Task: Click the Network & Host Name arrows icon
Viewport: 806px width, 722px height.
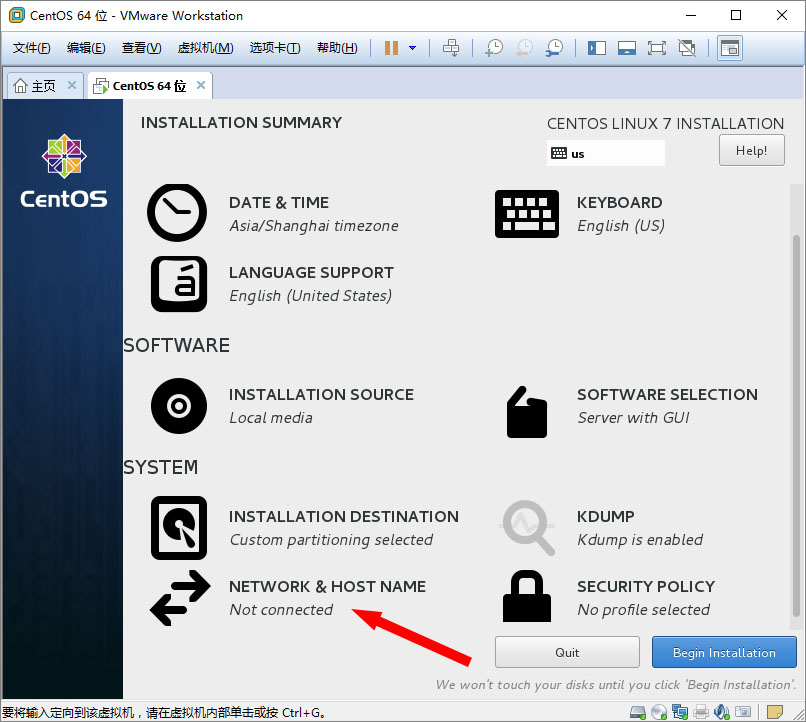Action: (x=179, y=598)
